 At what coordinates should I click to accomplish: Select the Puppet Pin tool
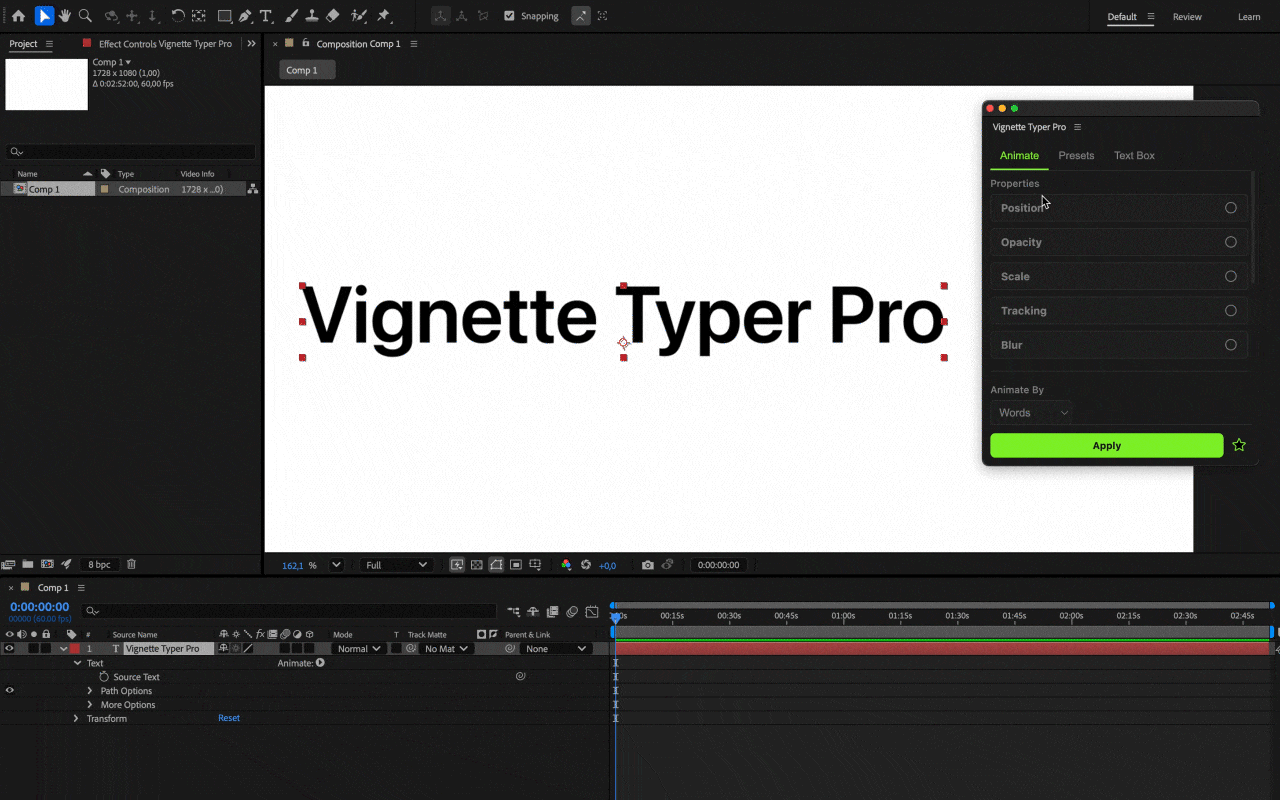383,16
